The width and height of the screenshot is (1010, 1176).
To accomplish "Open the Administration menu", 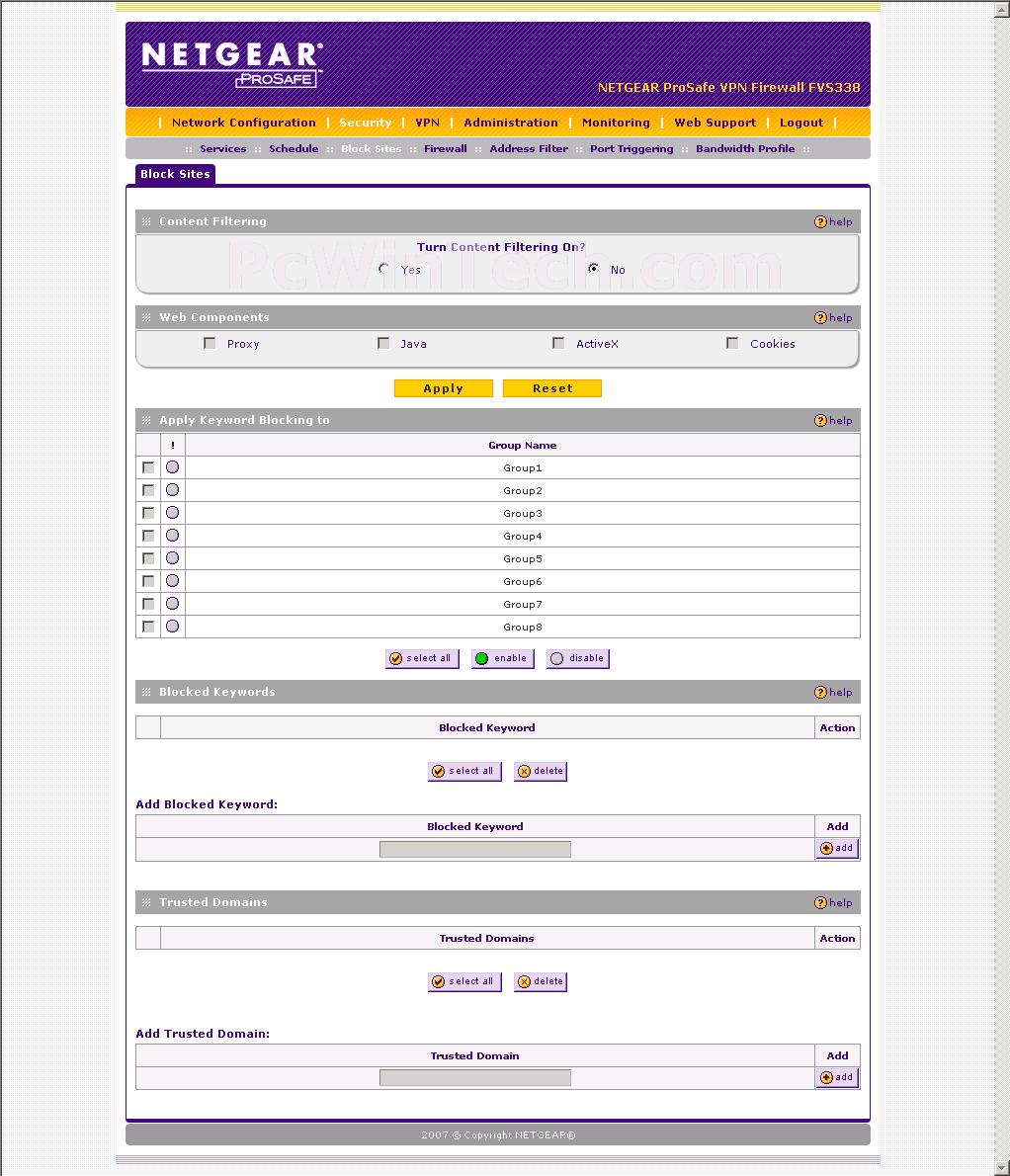I will click(511, 123).
